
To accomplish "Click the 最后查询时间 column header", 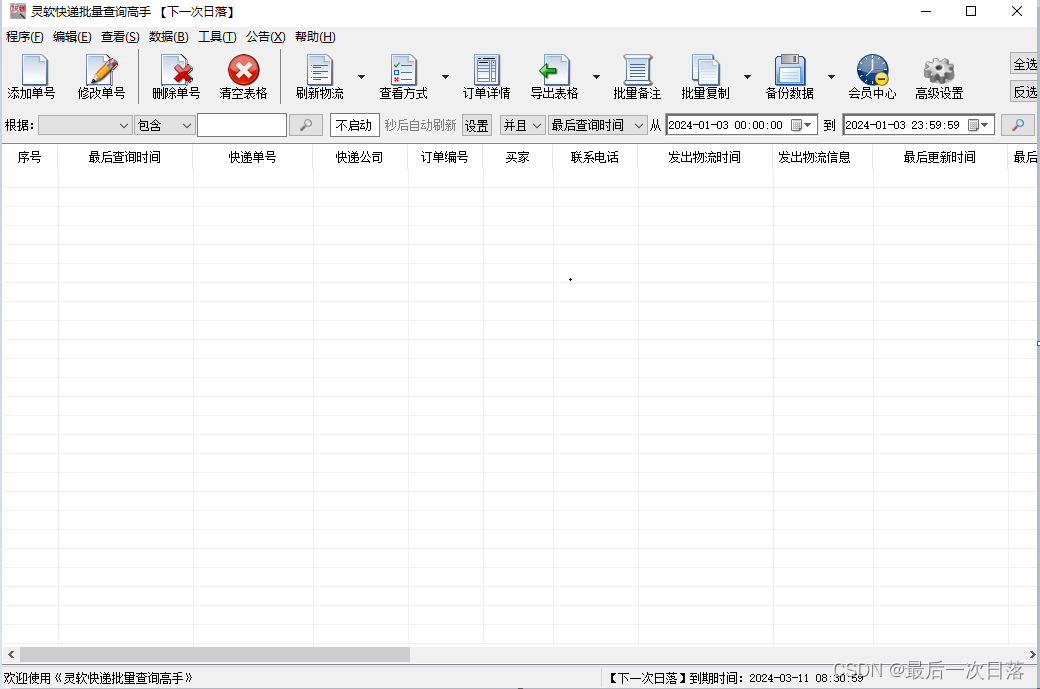I will pos(125,157).
